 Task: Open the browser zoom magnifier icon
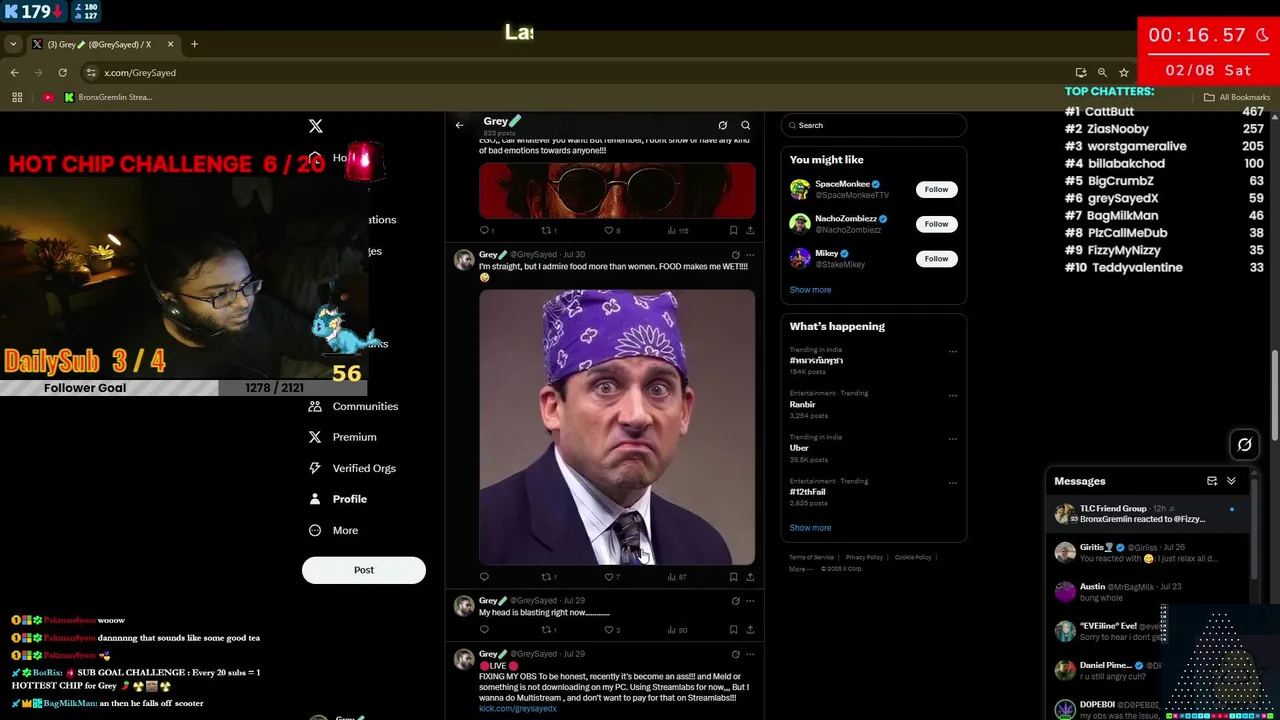1102,72
